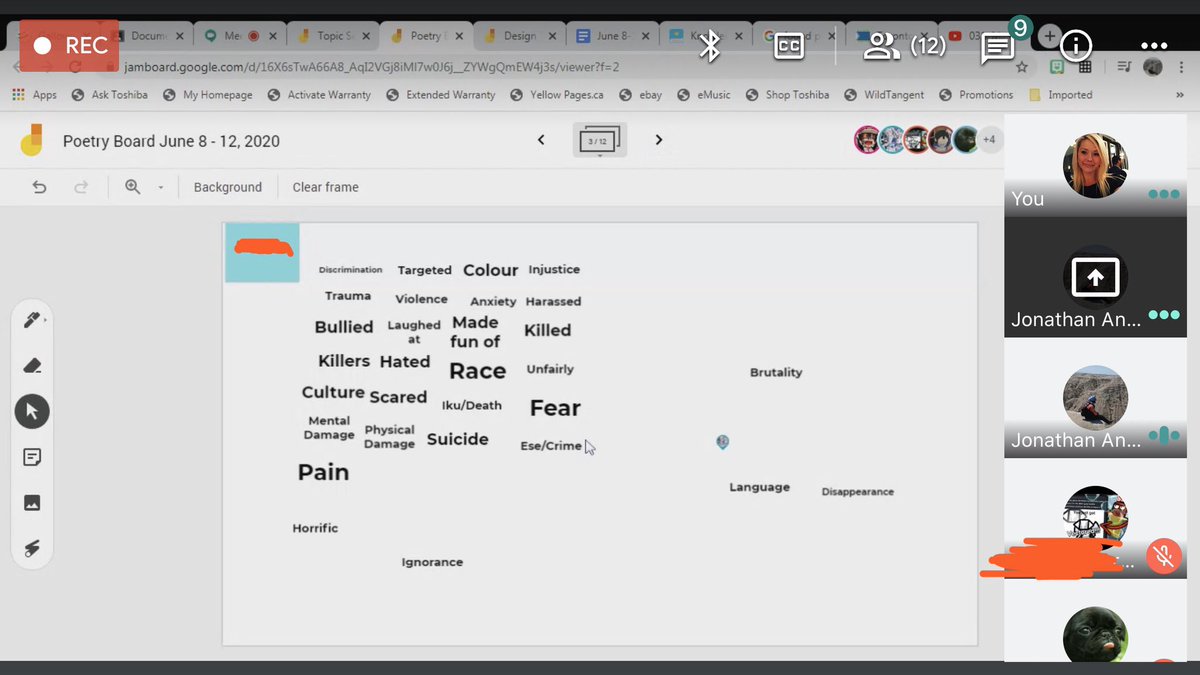
Task: Select the blue sticky note on board
Action: tap(262, 253)
